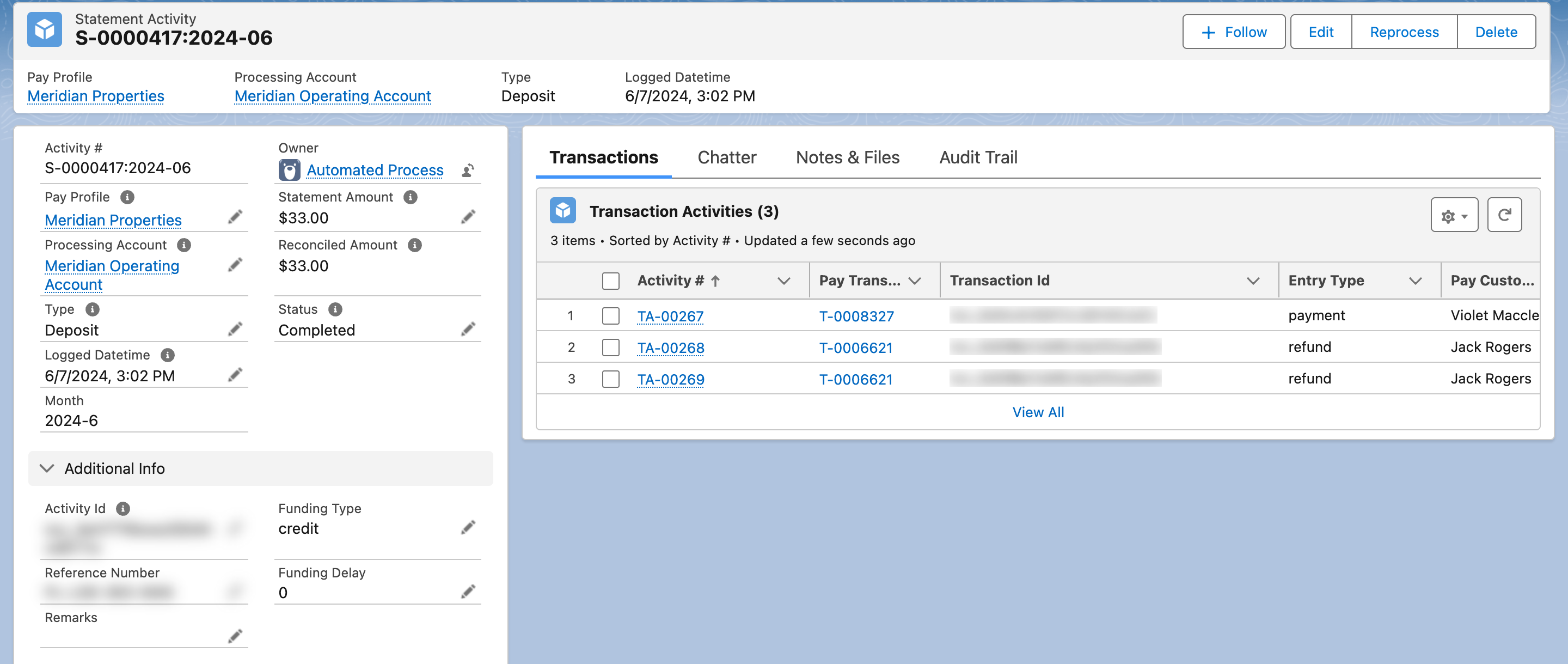Edit Logged Datetime with its pencil icon
This screenshot has width=1568, height=664.
[x=235, y=375]
